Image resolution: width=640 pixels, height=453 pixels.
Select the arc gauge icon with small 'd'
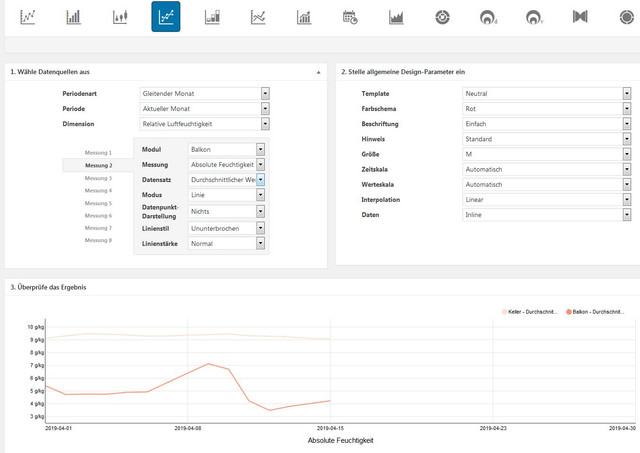click(488, 17)
